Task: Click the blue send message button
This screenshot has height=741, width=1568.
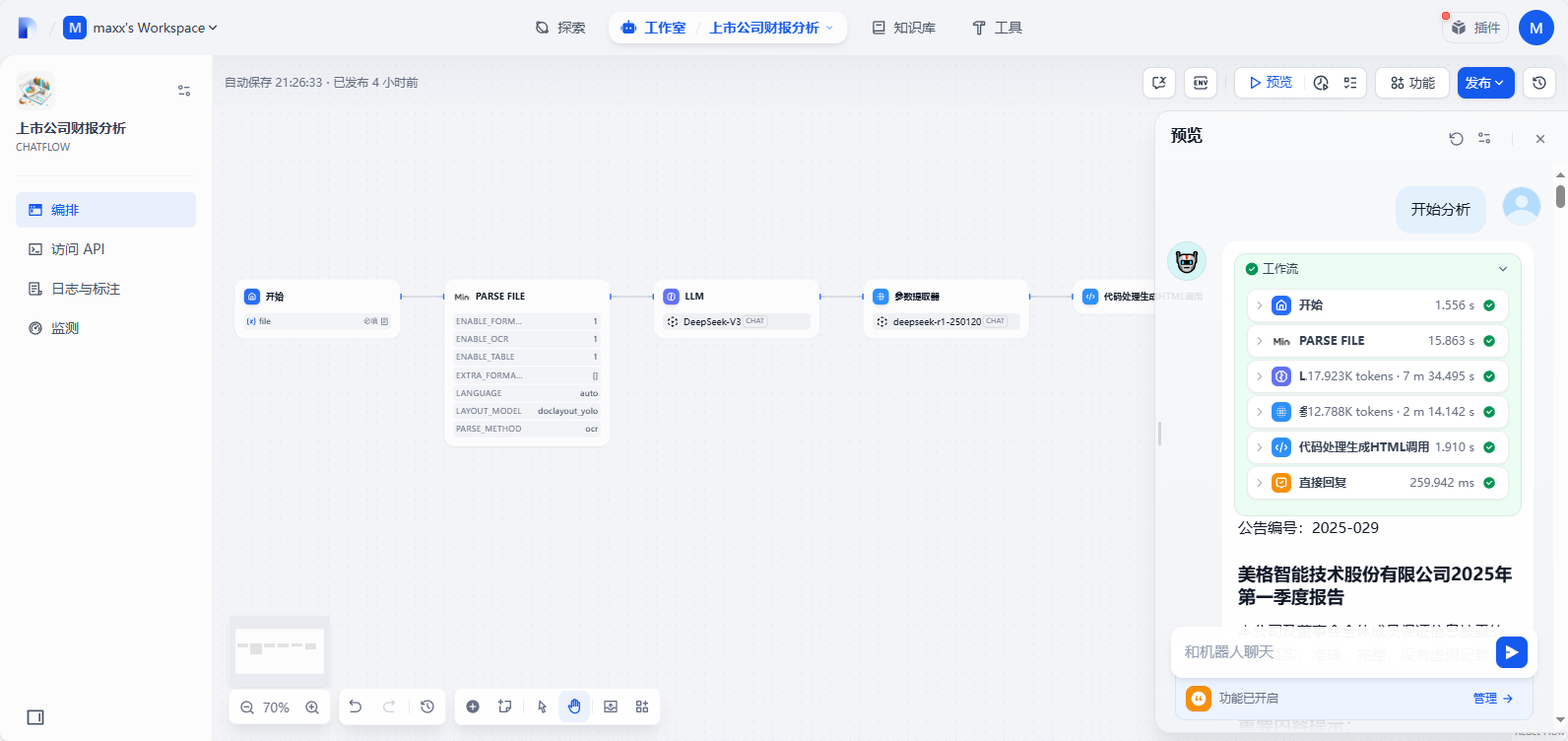Action: [x=1511, y=651]
